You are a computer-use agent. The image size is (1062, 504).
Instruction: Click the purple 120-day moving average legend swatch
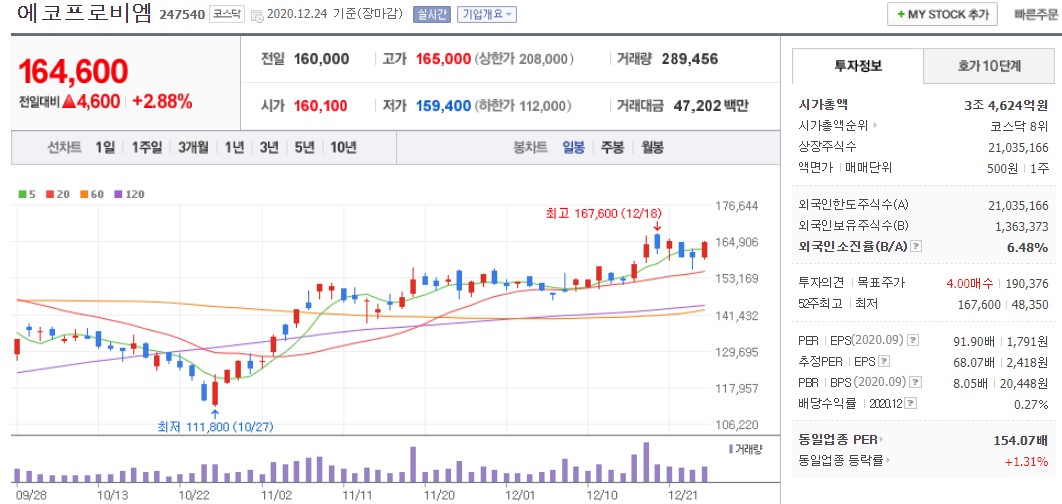coord(118,194)
